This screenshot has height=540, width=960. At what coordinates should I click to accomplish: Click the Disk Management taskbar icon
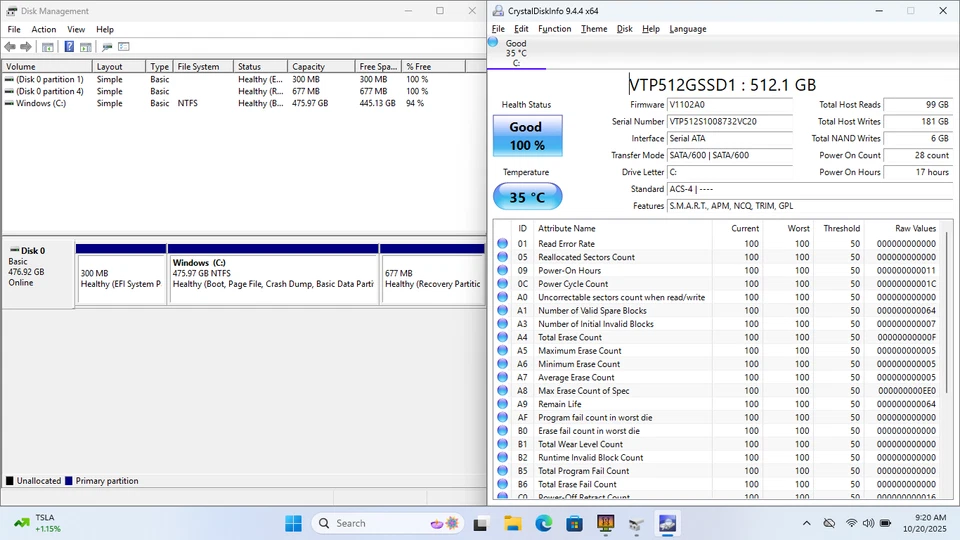coord(636,523)
